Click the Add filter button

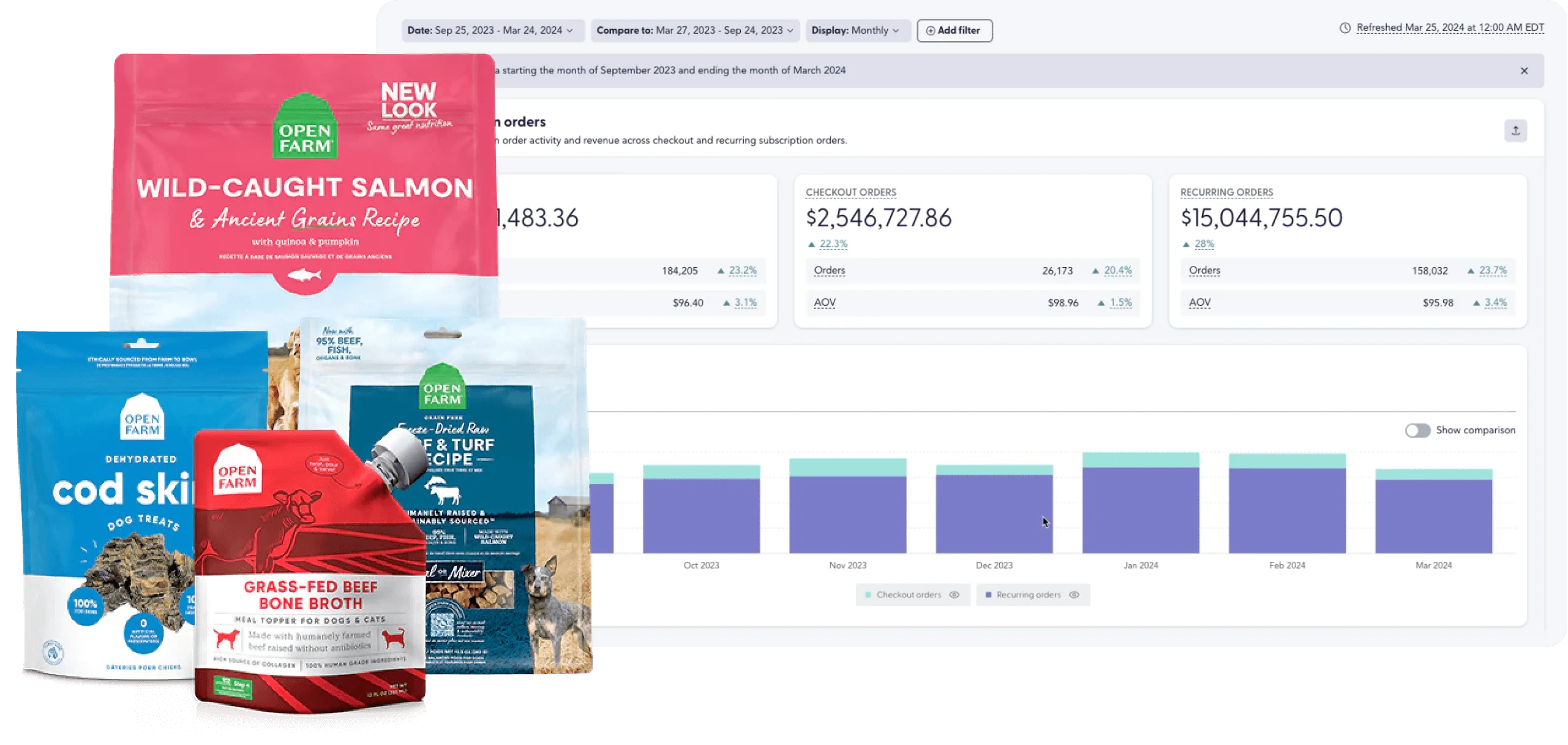(x=953, y=30)
